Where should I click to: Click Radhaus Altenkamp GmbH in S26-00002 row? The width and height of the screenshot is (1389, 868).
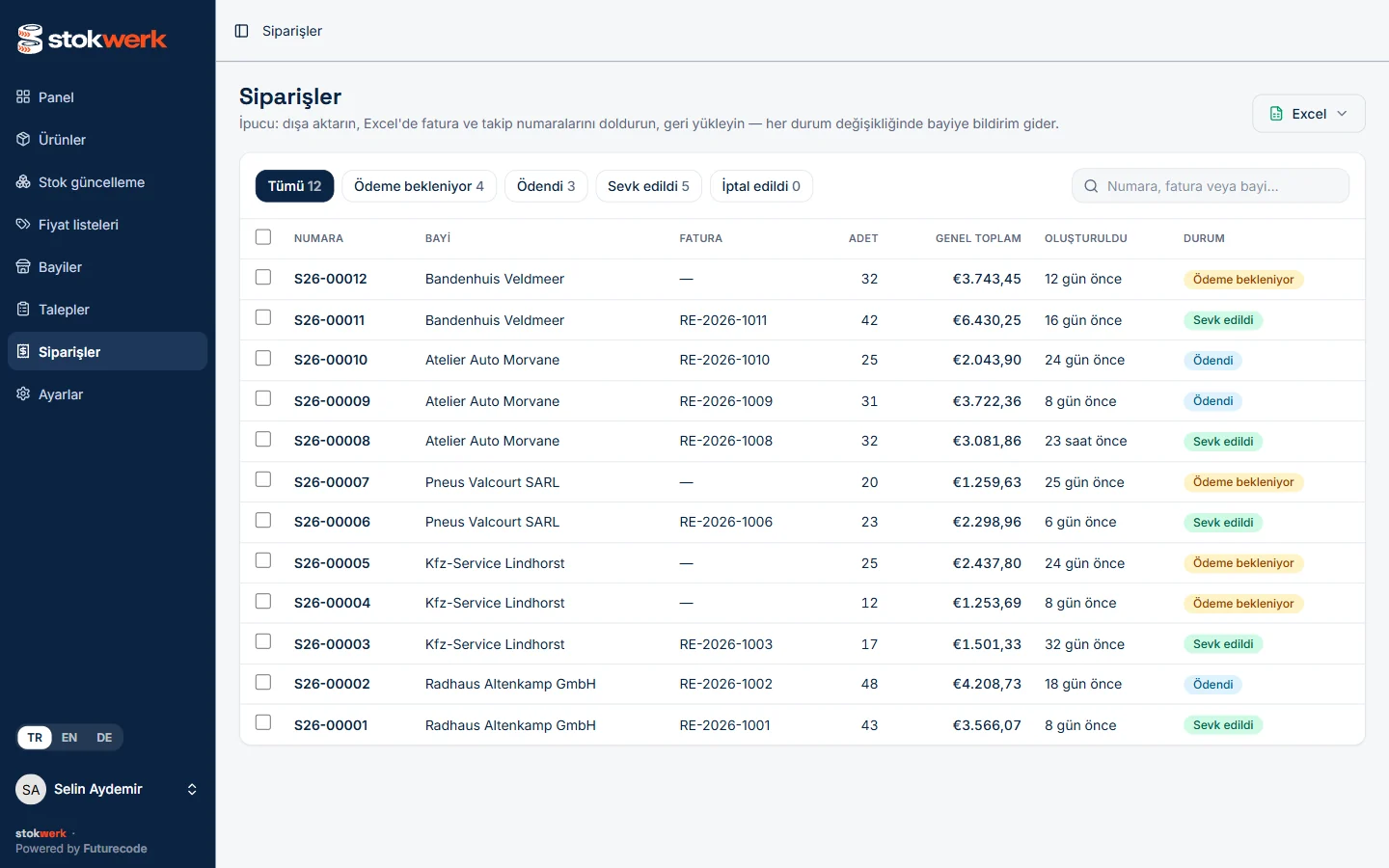pyautogui.click(x=510, y=684)
